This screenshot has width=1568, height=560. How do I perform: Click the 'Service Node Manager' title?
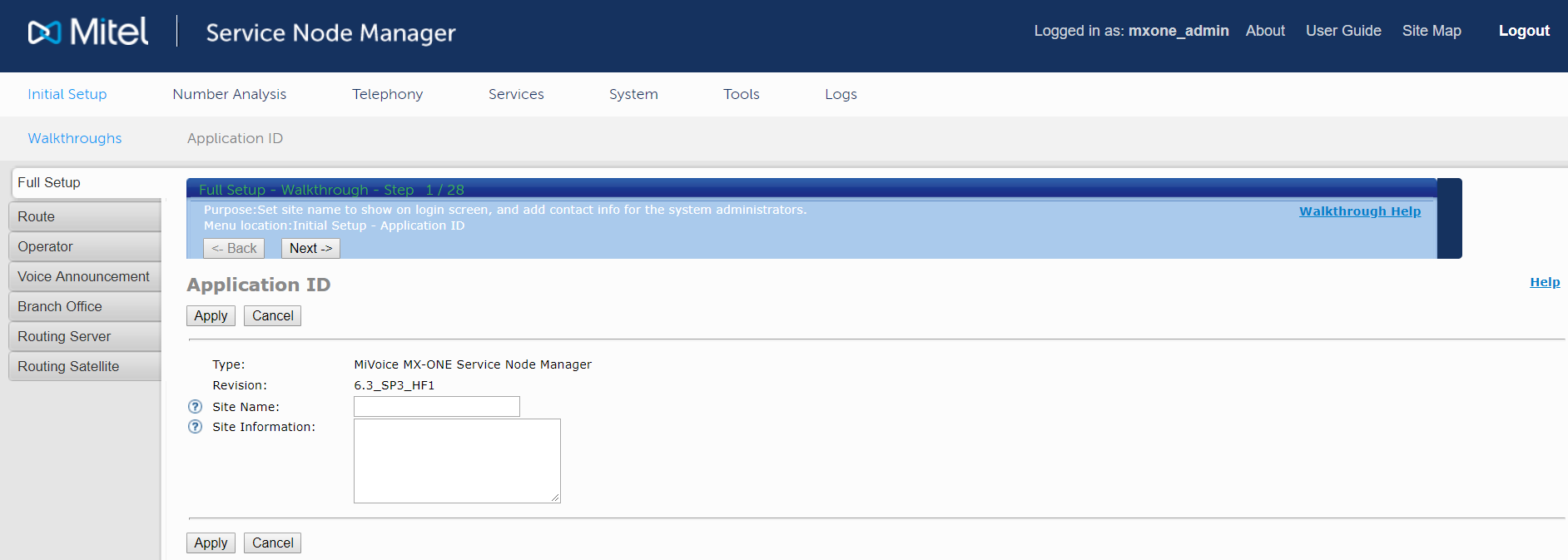(x=330, y=32)
